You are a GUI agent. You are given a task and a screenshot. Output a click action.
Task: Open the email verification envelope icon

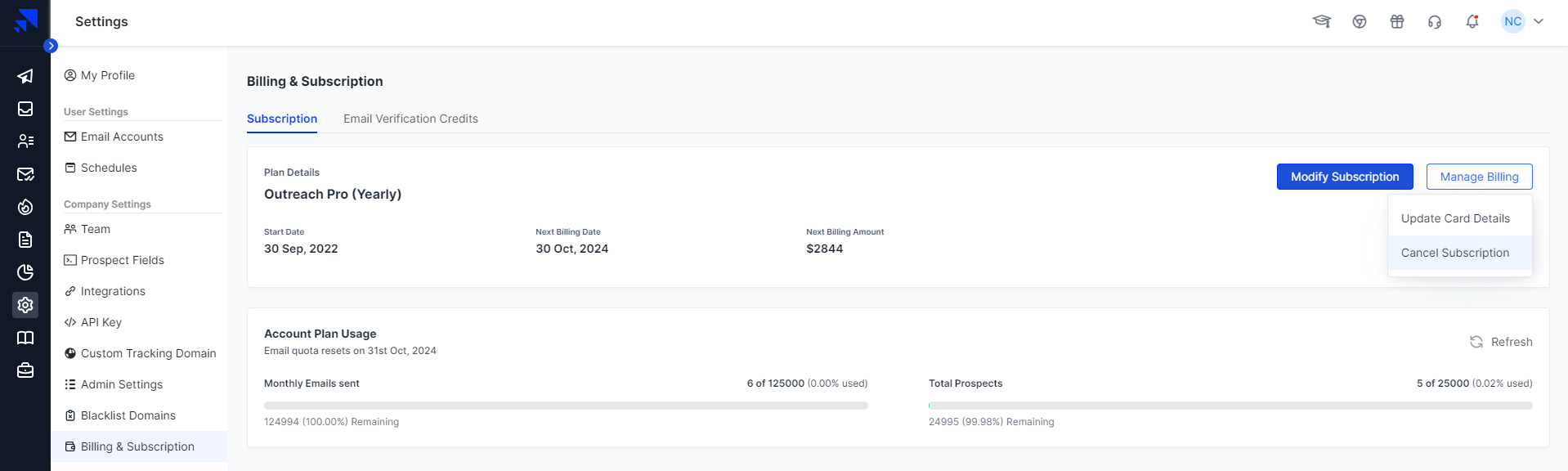pyautogui.click(x=25, y=174)
